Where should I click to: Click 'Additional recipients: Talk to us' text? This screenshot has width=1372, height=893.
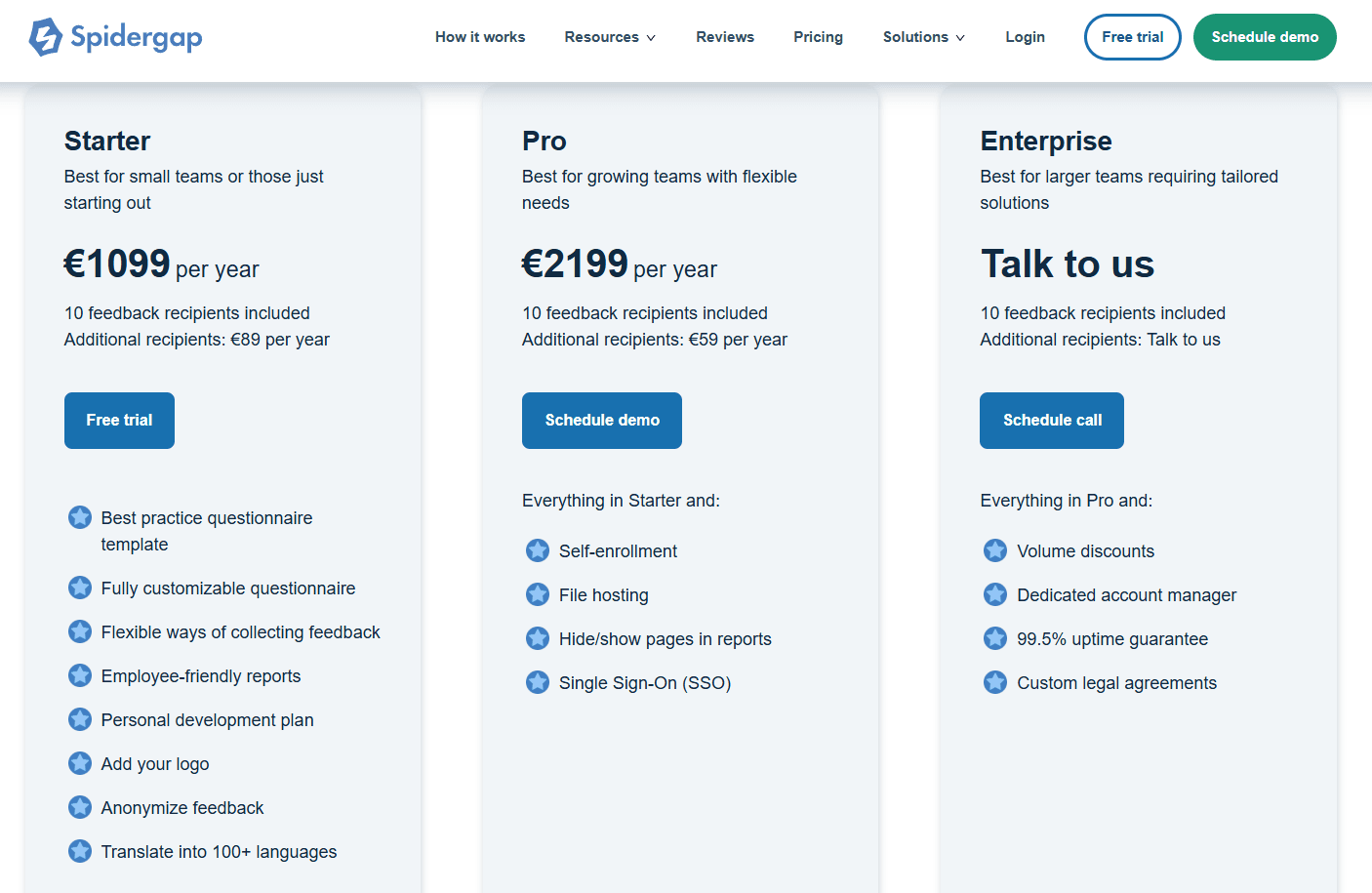coord(1101,340)
